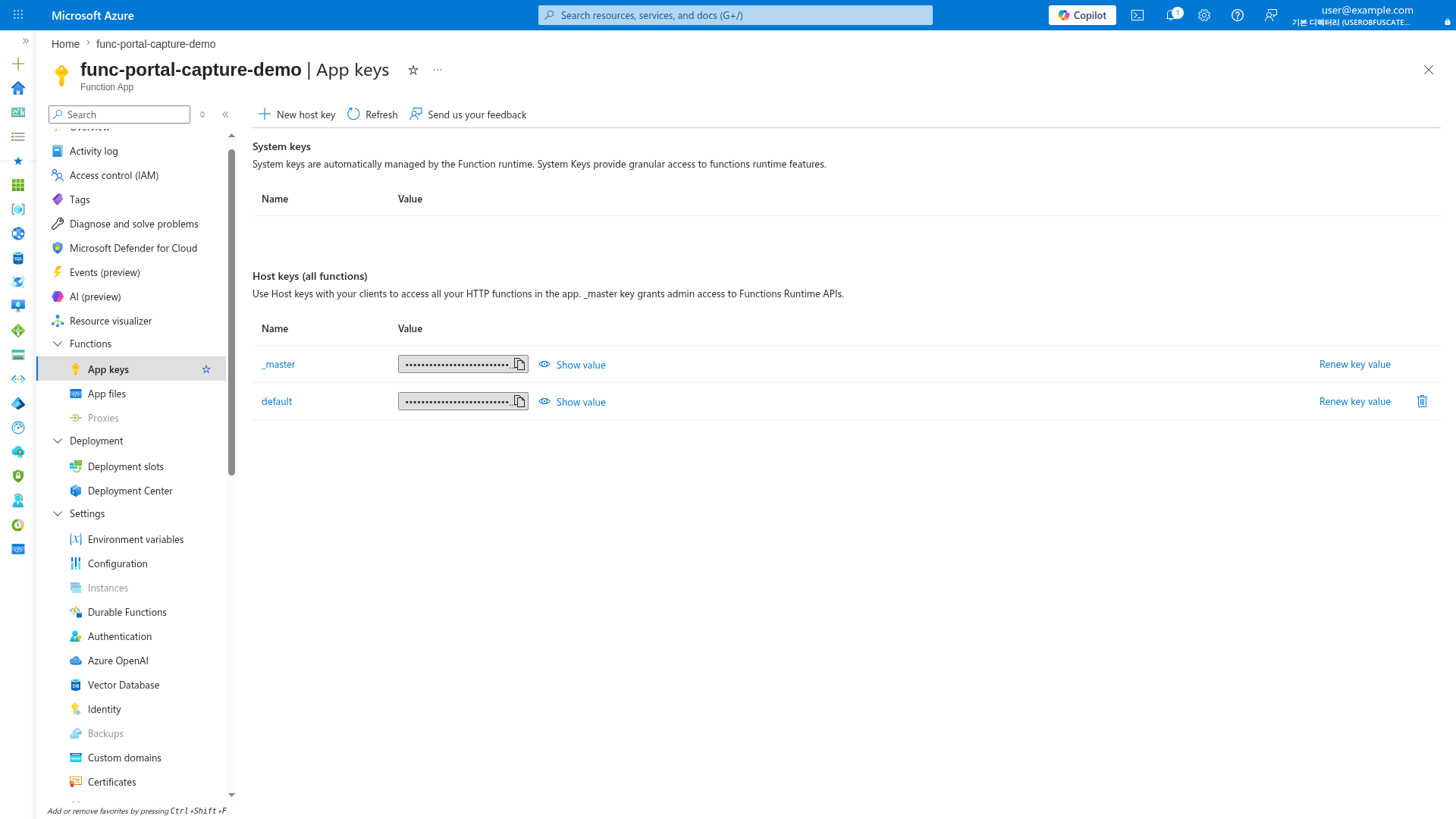Open the help question mark icon

[x=1238, y=15]
